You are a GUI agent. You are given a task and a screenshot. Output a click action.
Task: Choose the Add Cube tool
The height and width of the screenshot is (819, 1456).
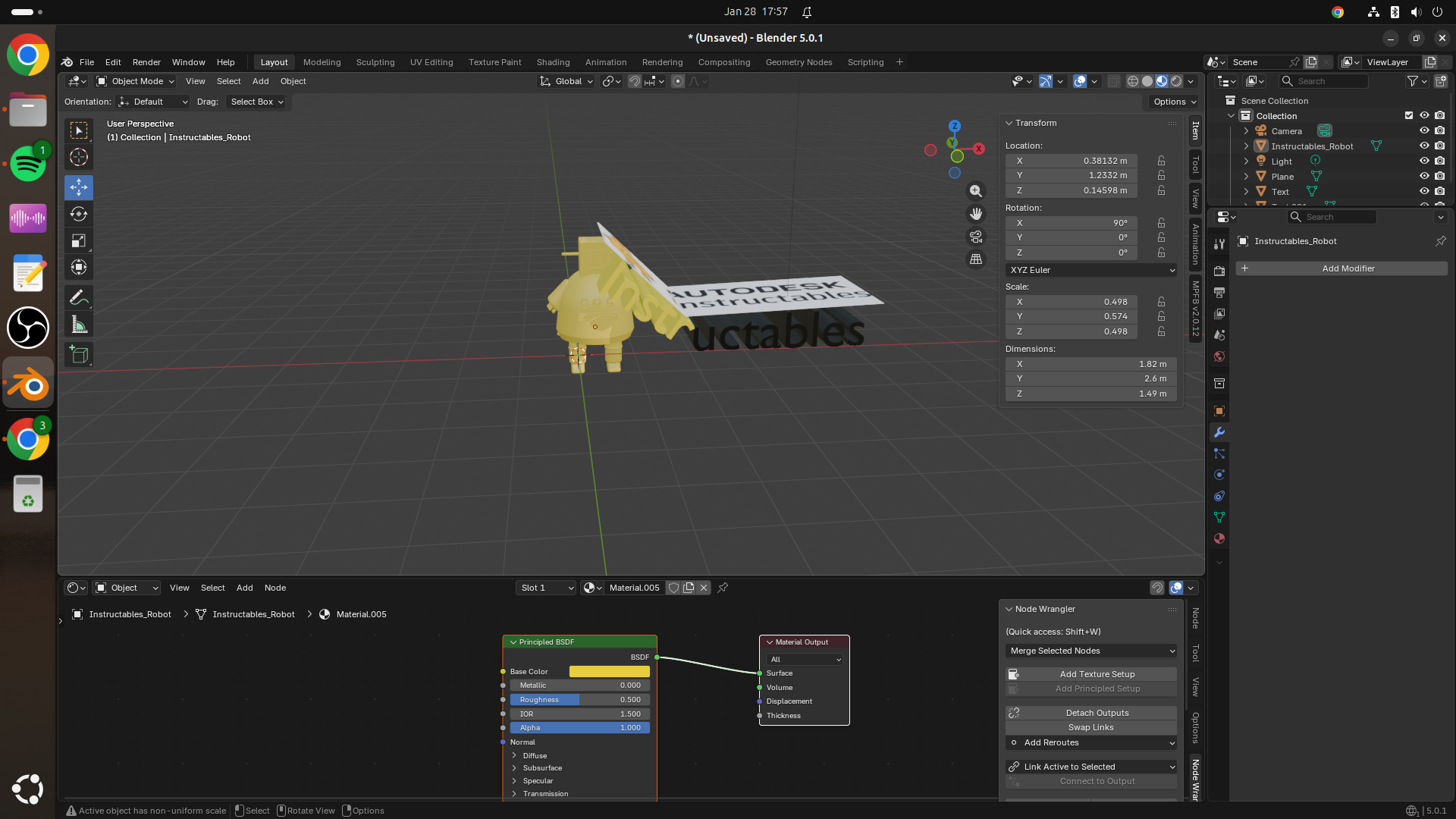[x=79, y=354]
